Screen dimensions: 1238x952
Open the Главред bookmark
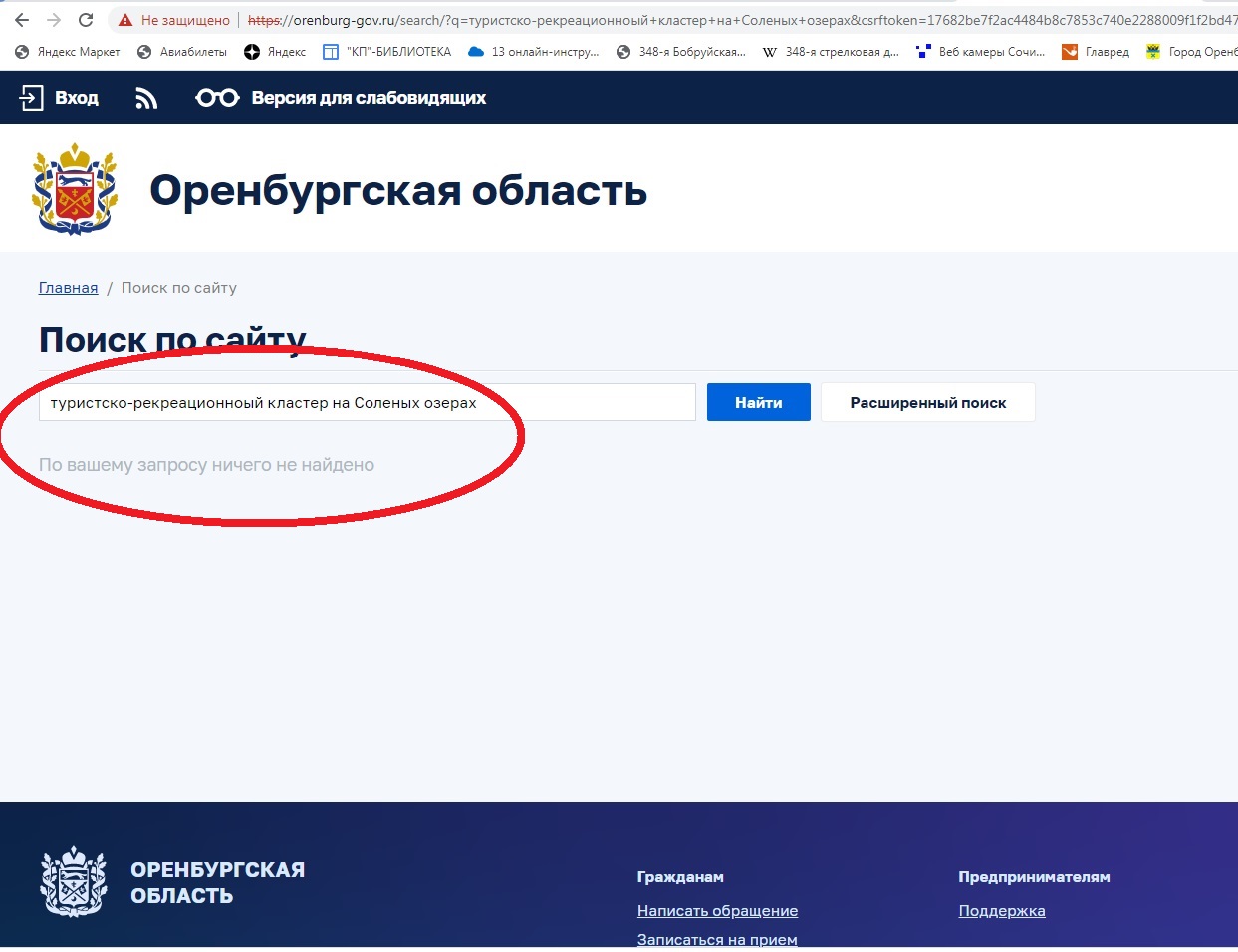click(x=1096, y=52)
